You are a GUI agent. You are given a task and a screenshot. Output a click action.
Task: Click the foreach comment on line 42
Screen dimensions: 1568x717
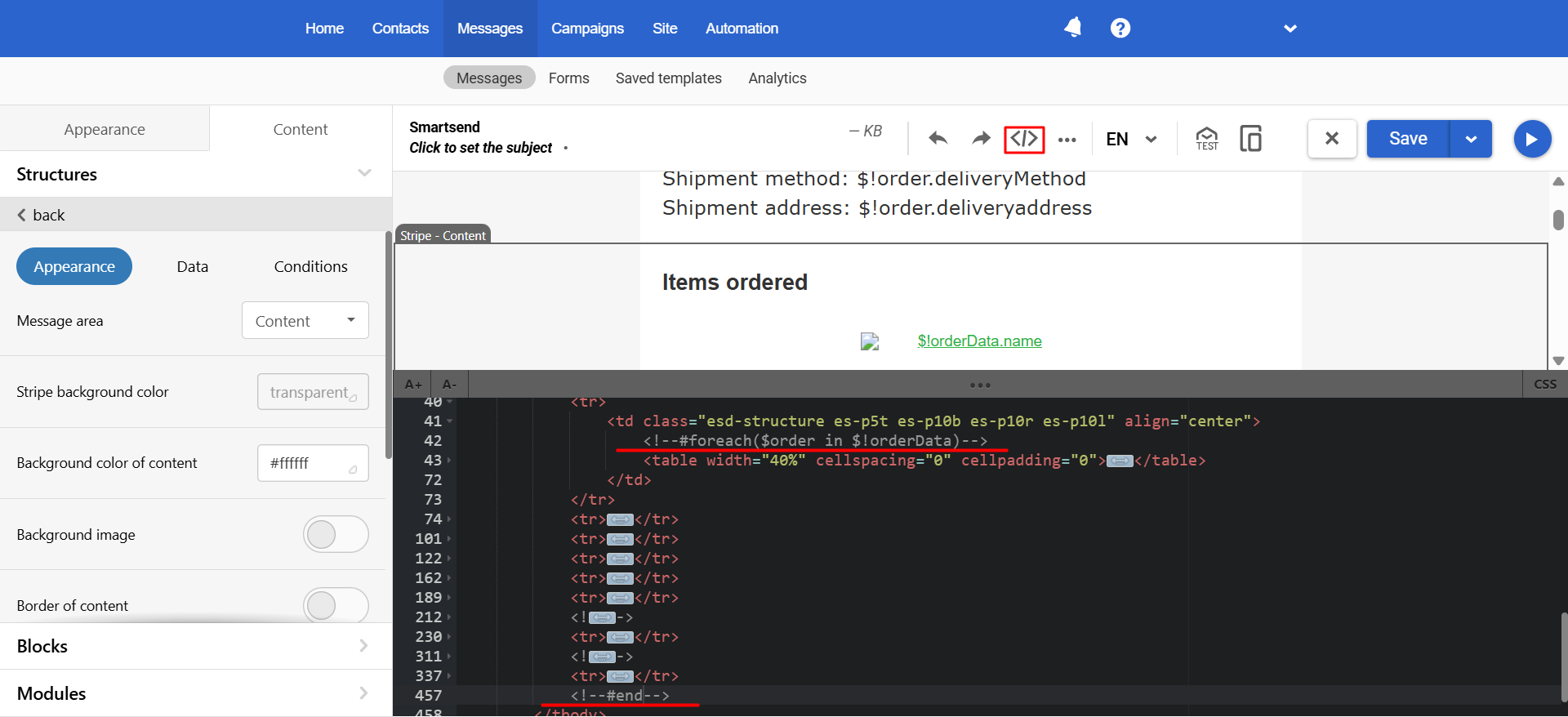pos(815,441)
